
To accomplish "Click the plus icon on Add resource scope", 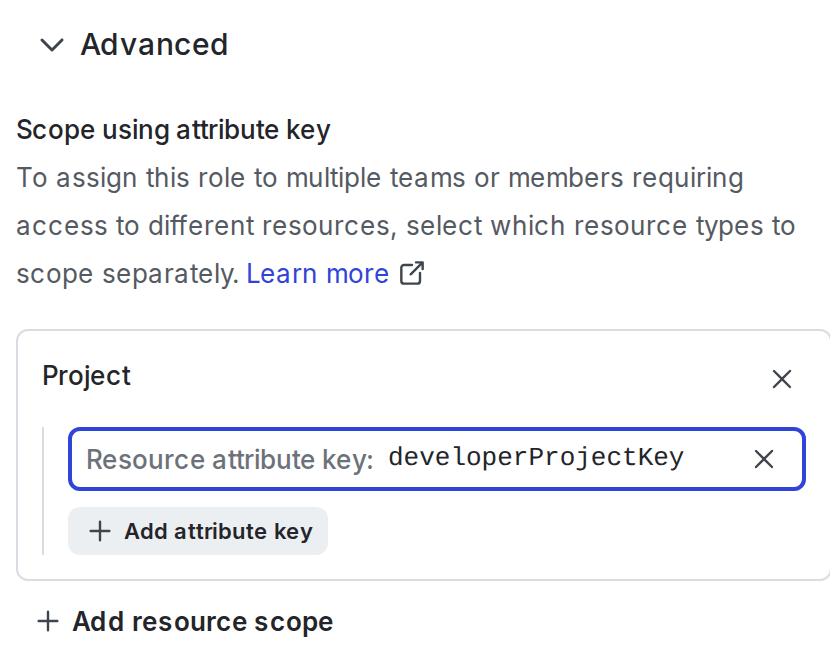I will click(47, 621).
